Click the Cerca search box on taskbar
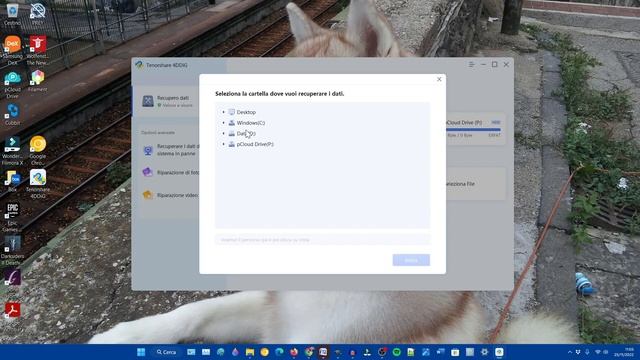640x360 pixels. (167, 352)
